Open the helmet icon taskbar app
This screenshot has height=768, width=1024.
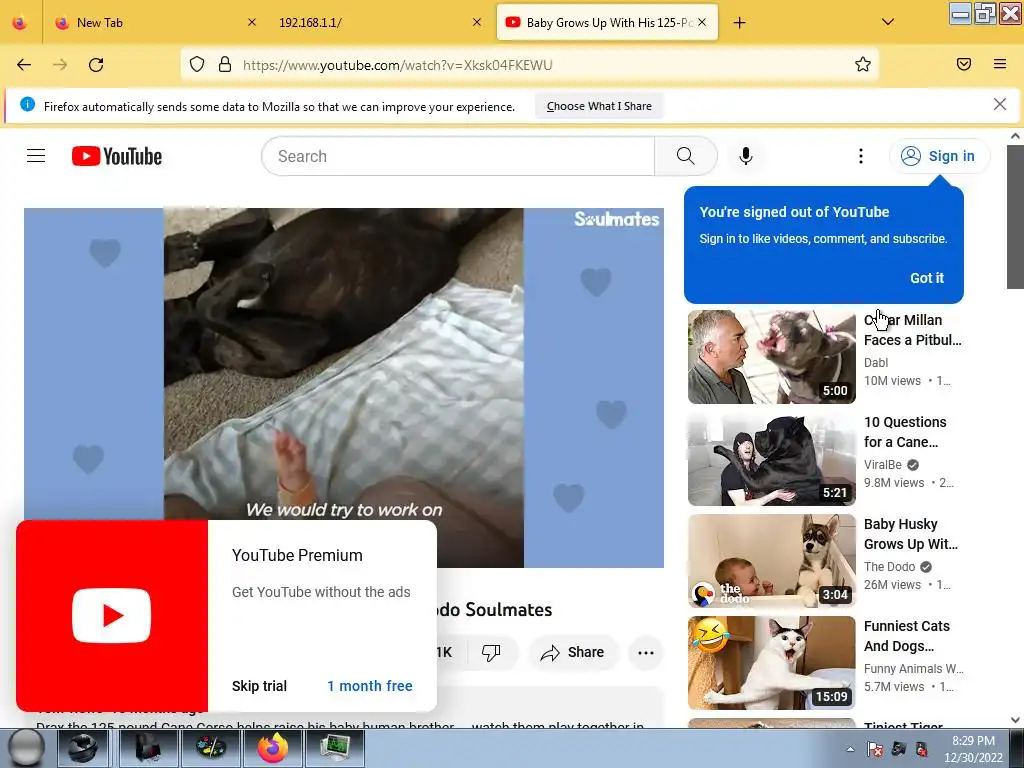pyautogui.click(x=83, y=748)
